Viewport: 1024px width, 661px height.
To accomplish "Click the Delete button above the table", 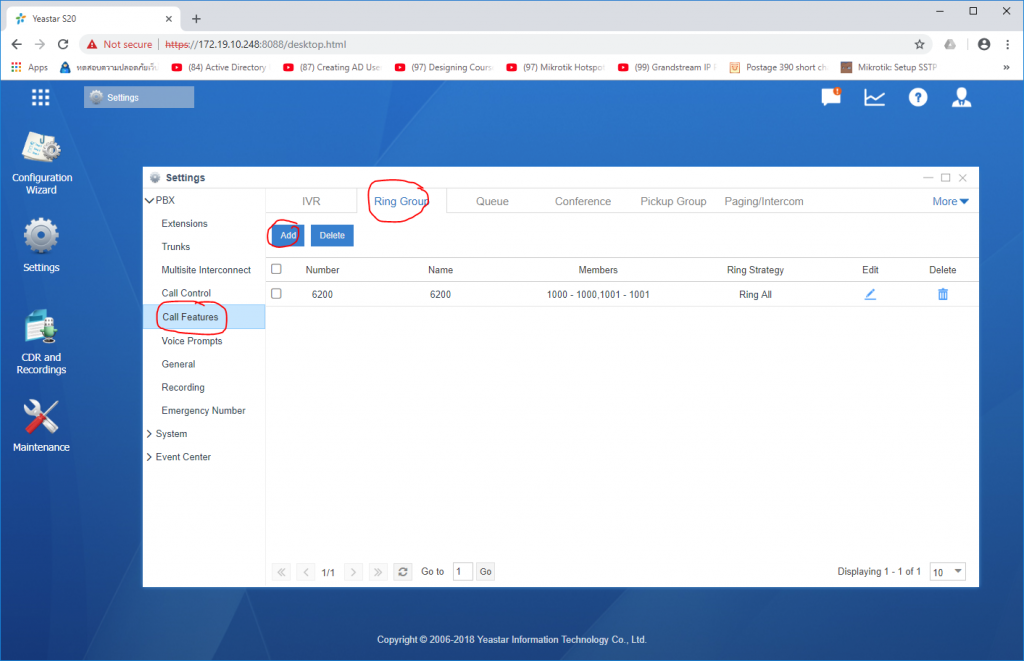I will point(332,236).
